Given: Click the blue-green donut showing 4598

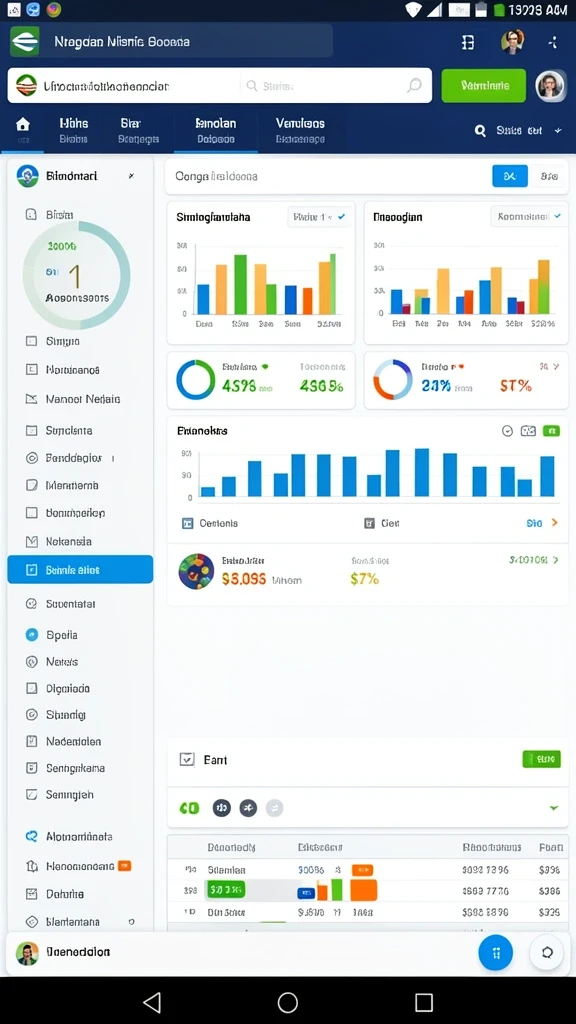Looking at the screenshot, I should tap(195, 379).
